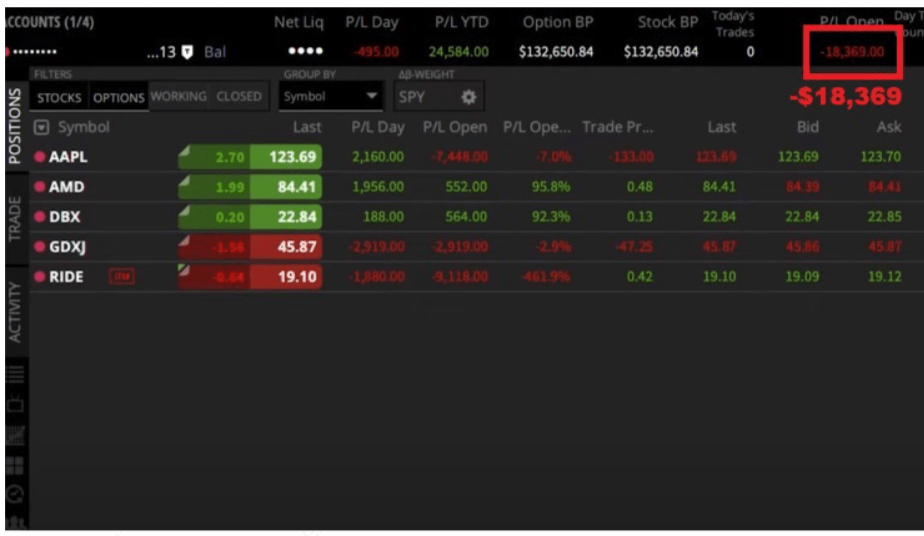Click DBX P/L Day value 188.00
The height and width of the screenshot is (536, 924).
[384, 217]
